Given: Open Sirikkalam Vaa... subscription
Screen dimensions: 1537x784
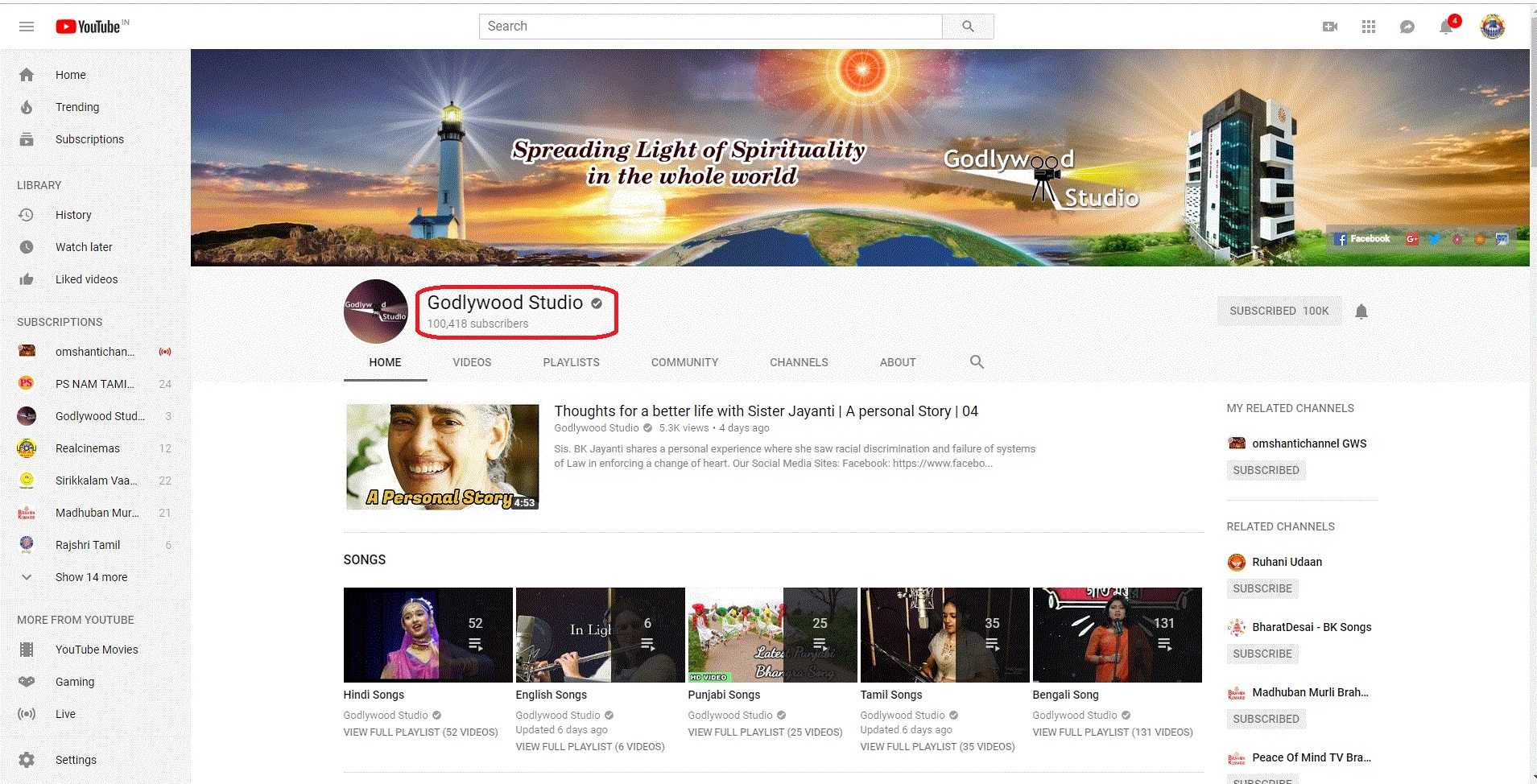Looking at the screenshot, I should (x=95, y=481).
